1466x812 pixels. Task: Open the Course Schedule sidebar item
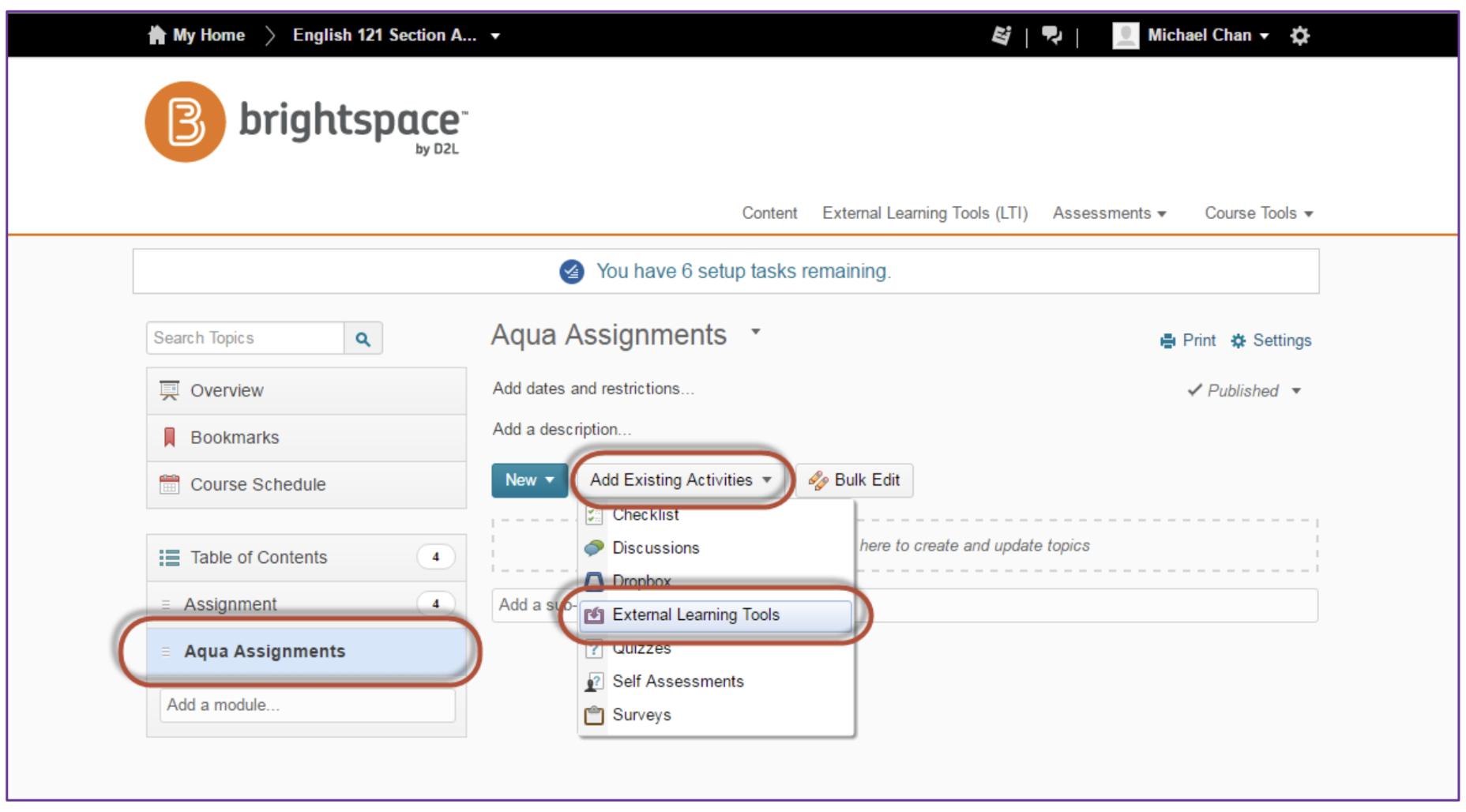point(306,484)
